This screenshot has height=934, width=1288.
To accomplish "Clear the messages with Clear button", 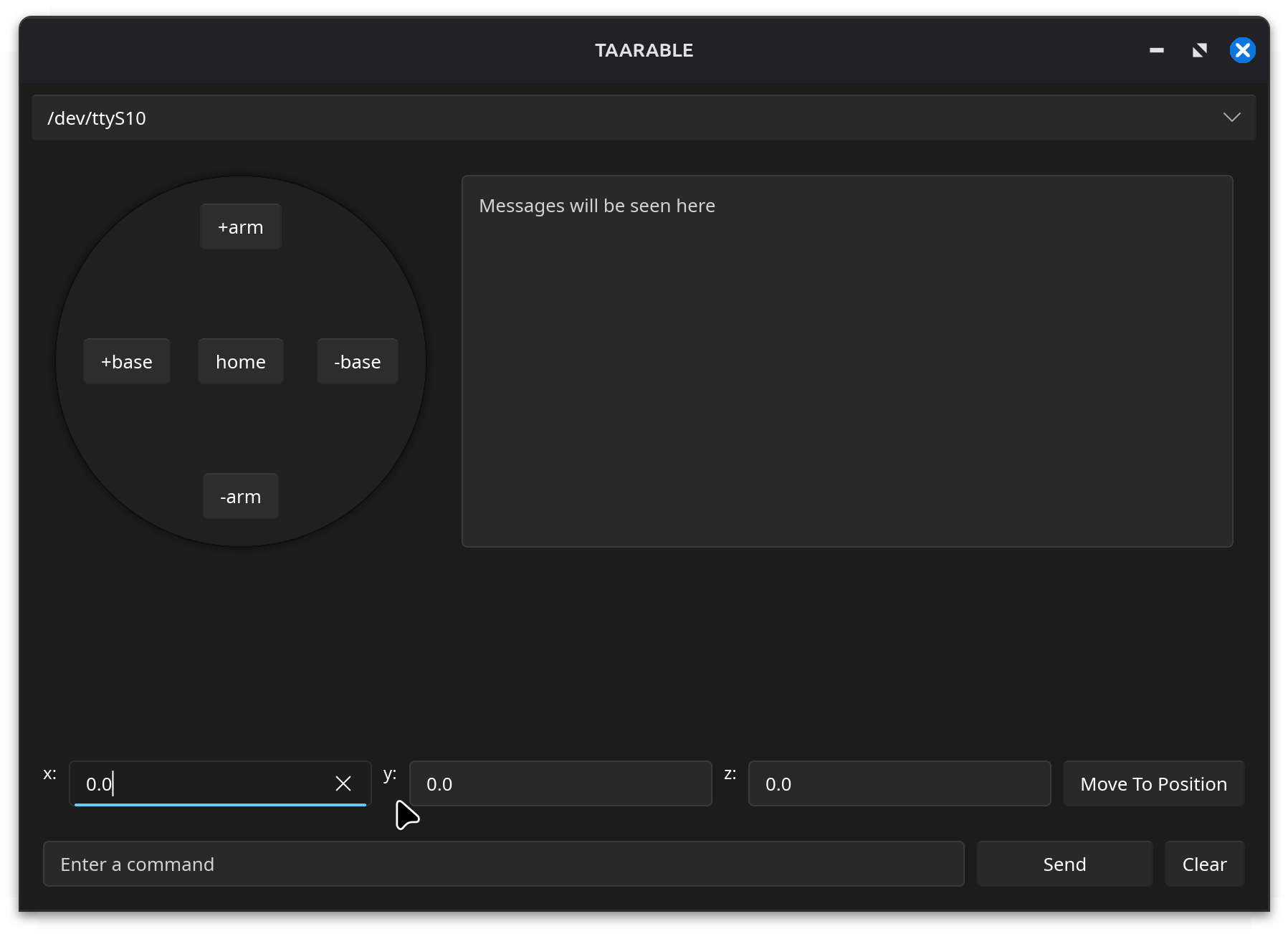I will click(x=1205, y=864).
